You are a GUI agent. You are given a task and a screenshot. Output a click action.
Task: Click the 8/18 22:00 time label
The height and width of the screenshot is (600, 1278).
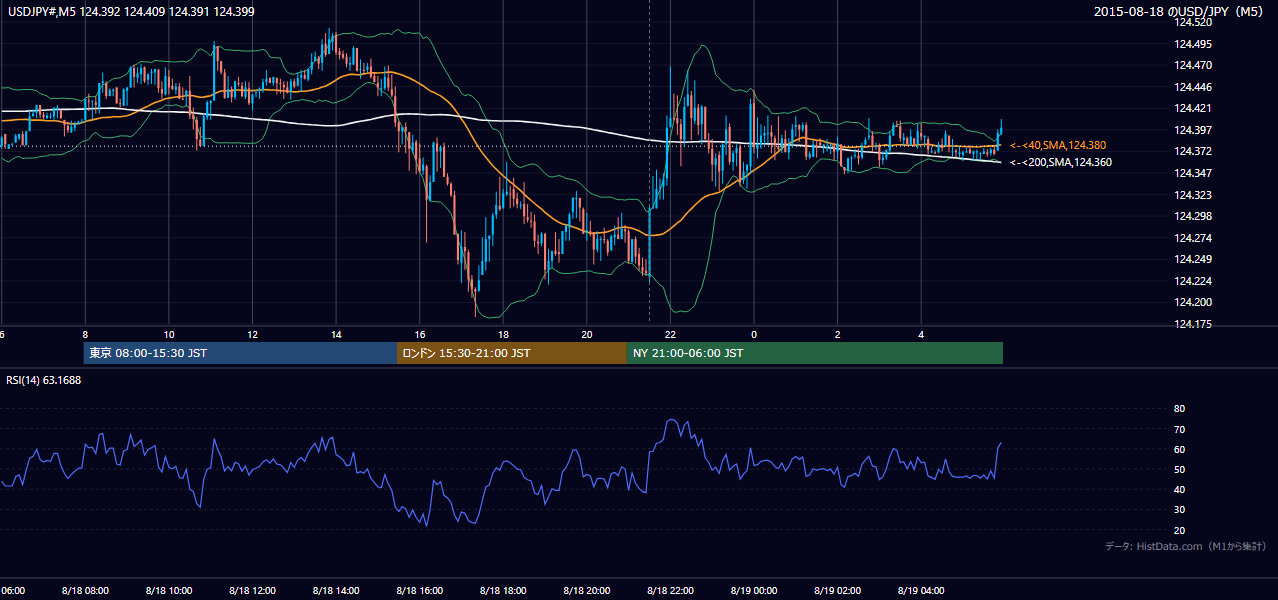(670, 591)
